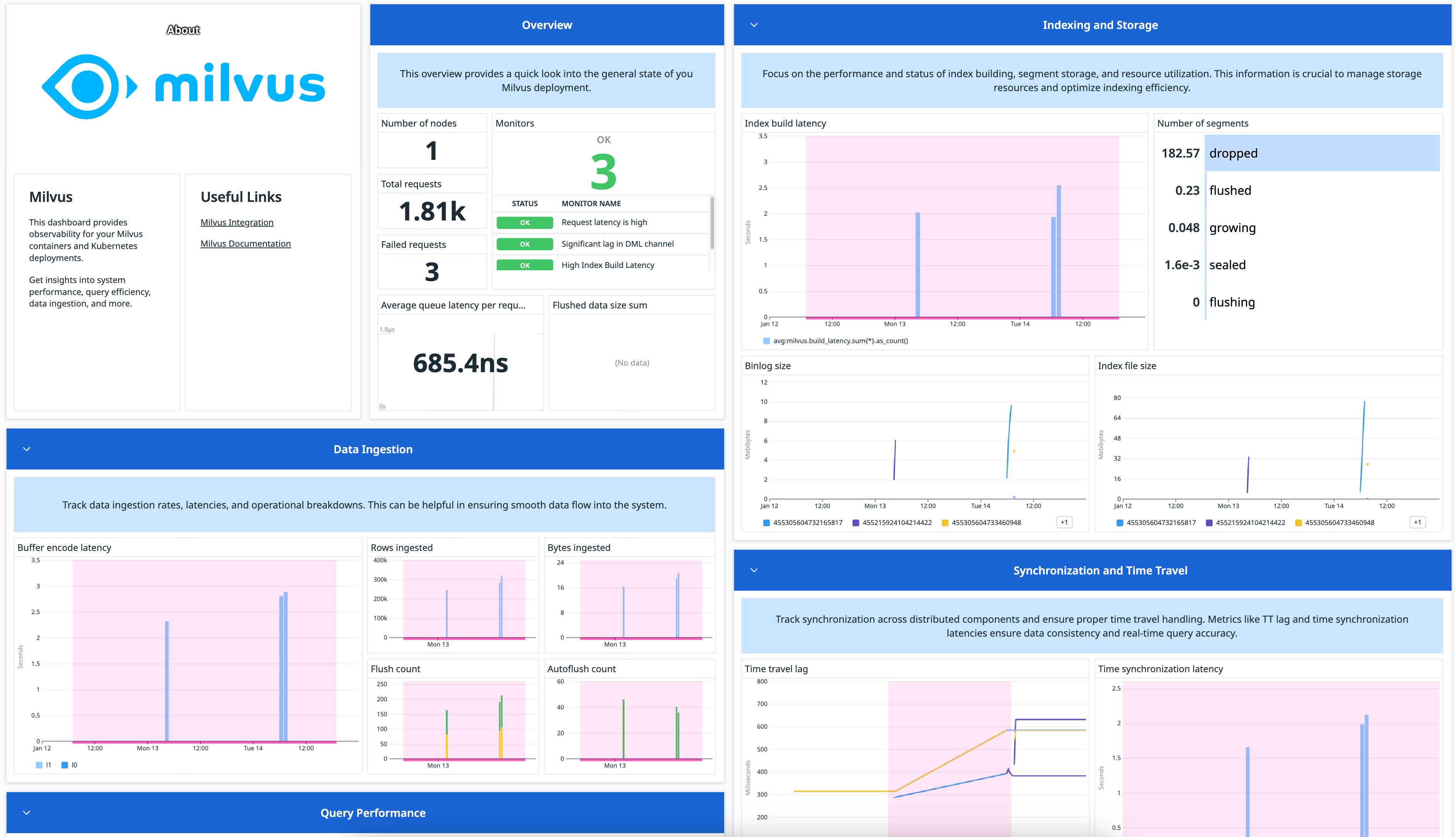Select the l1 legend swatch under Buffer encode latency
The height and width of the screenshot is (837, 1456).
coord(39,765)
